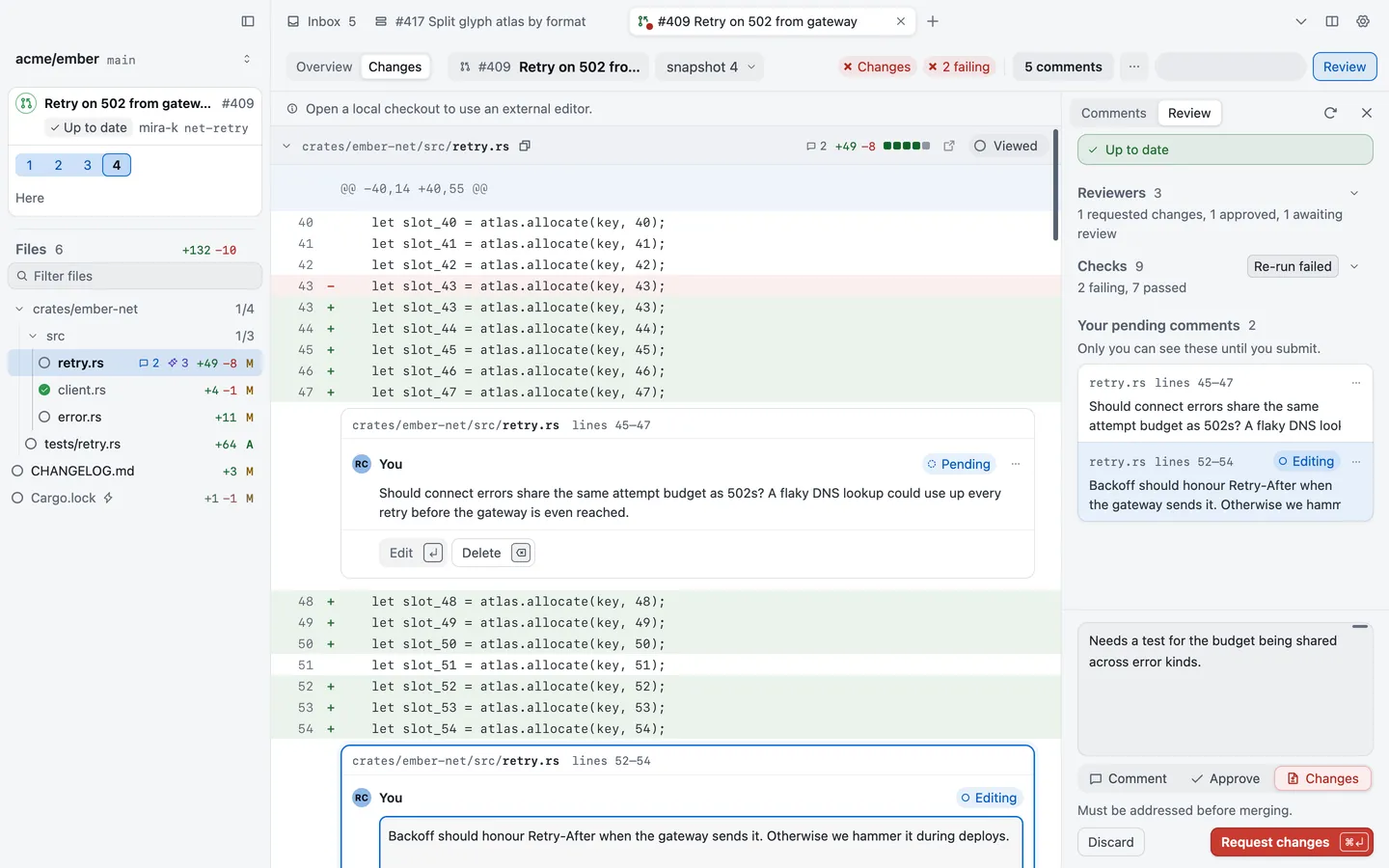Screen dimensions: 1389x868
Task: Open repository switcher next to acme/ember
Action: coord(247,59)
